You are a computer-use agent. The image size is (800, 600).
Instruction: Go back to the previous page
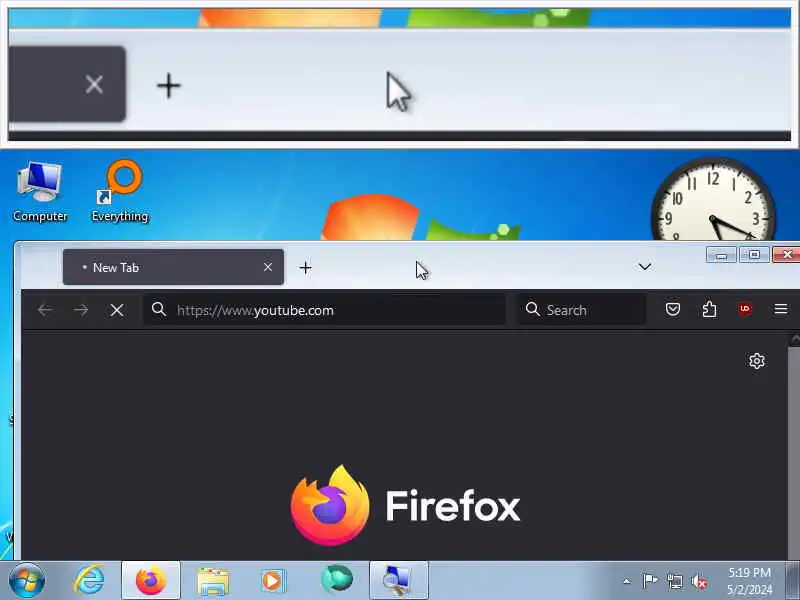(45, 310)
